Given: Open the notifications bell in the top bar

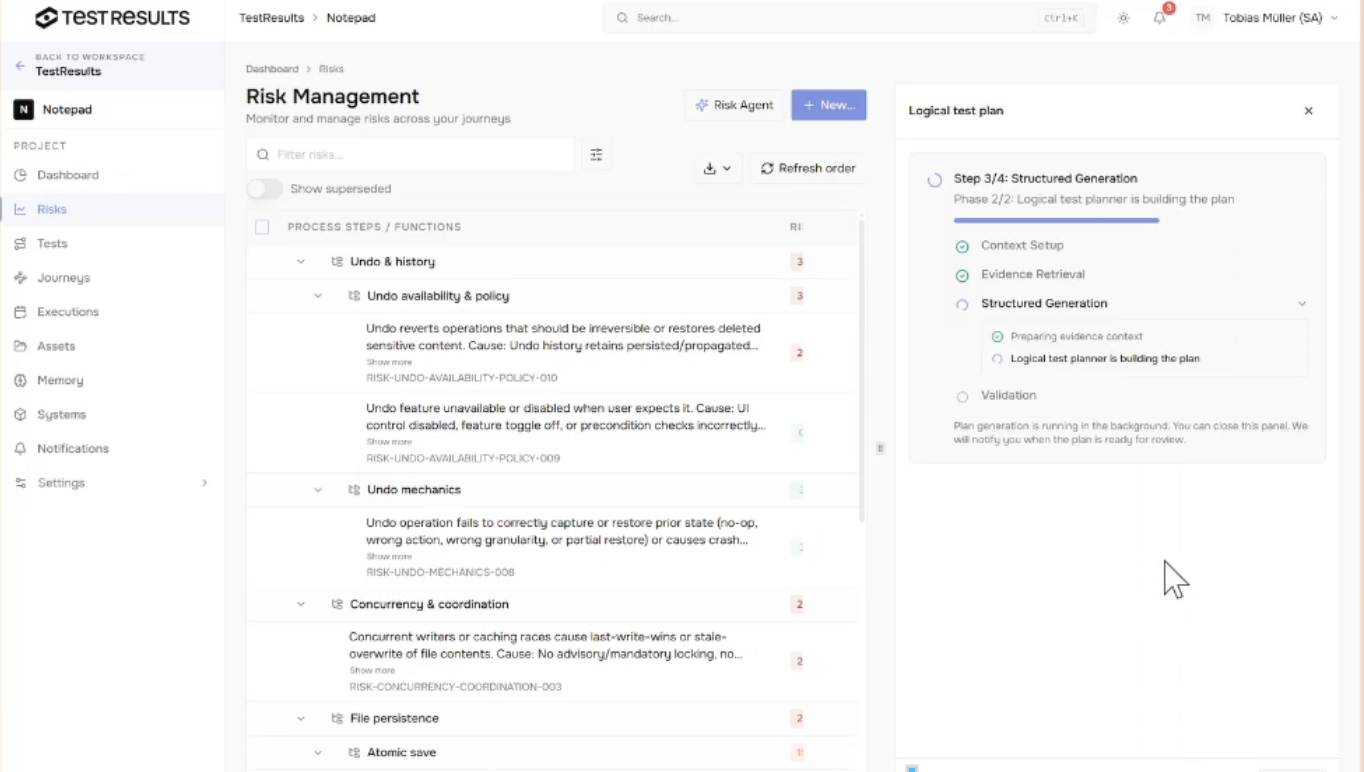Looking at the screenshot, I should point(1159,18).
